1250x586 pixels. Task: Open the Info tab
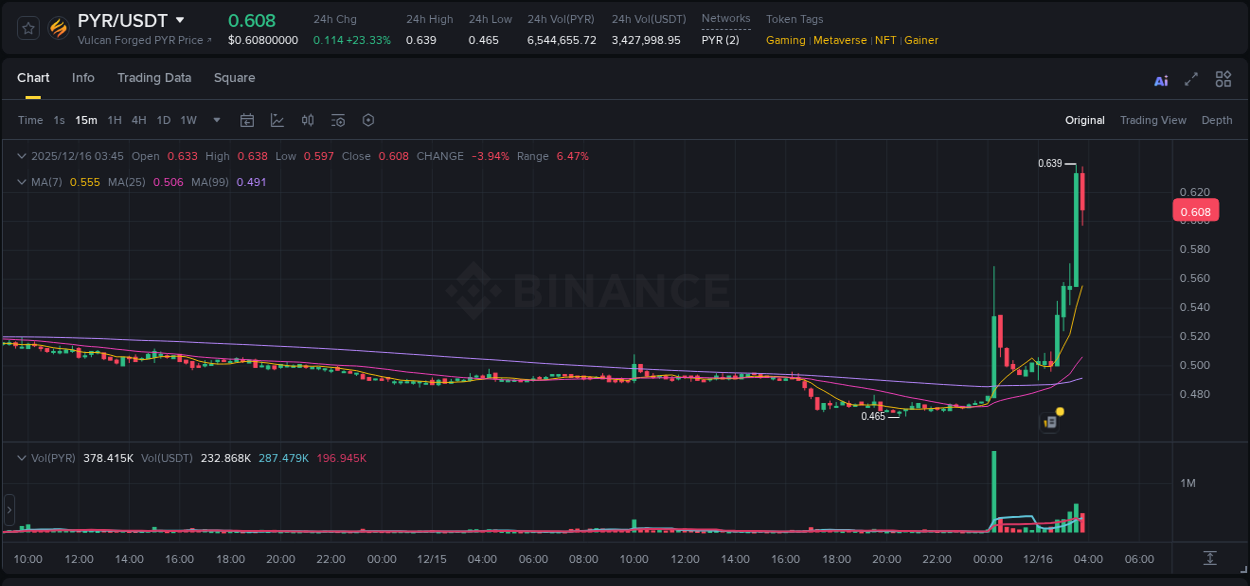[83, 78]
